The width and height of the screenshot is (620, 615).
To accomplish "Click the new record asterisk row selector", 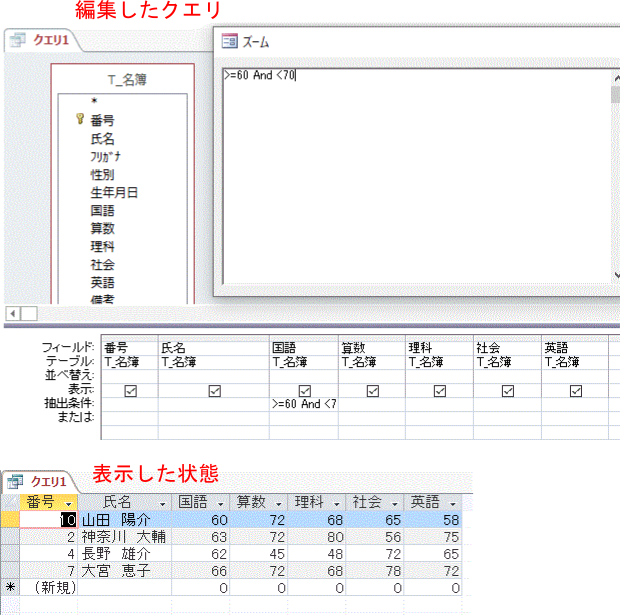I will tap(10, 587).
